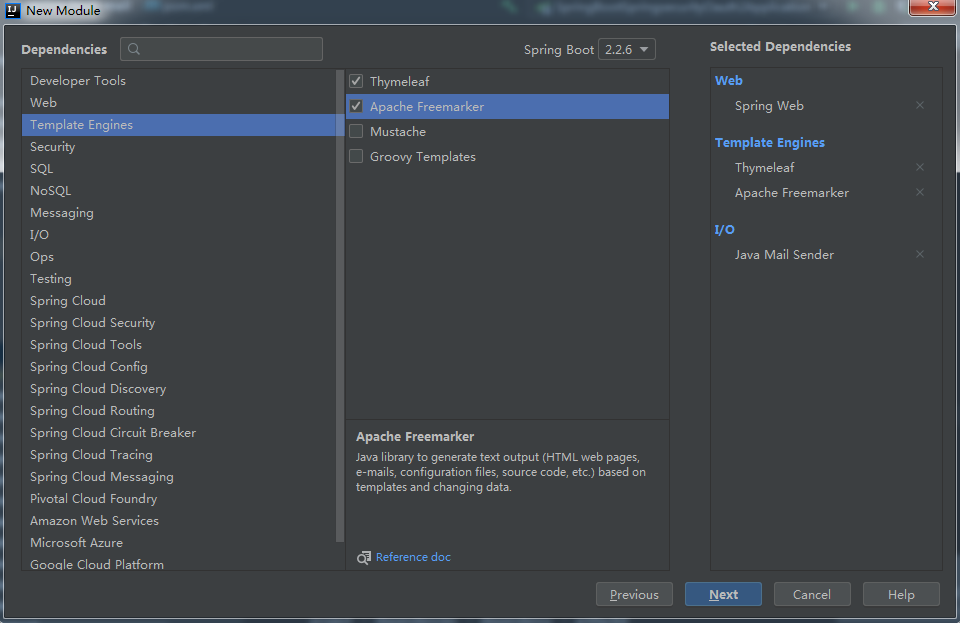Select the Spring Cloud Security category
This screenshot has height=623, width=960.
coord(179,323)
